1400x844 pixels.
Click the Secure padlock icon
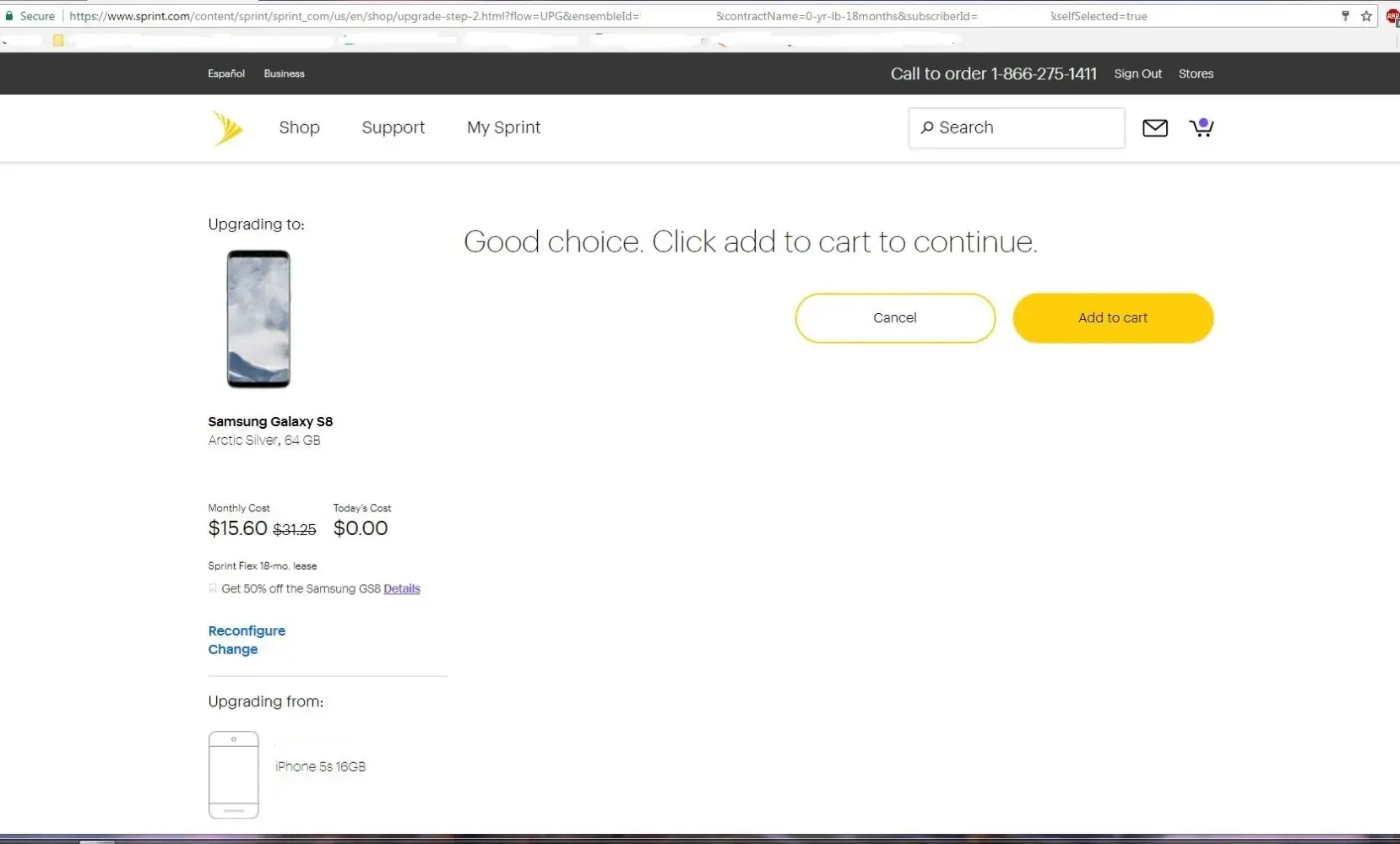[9, 16]
